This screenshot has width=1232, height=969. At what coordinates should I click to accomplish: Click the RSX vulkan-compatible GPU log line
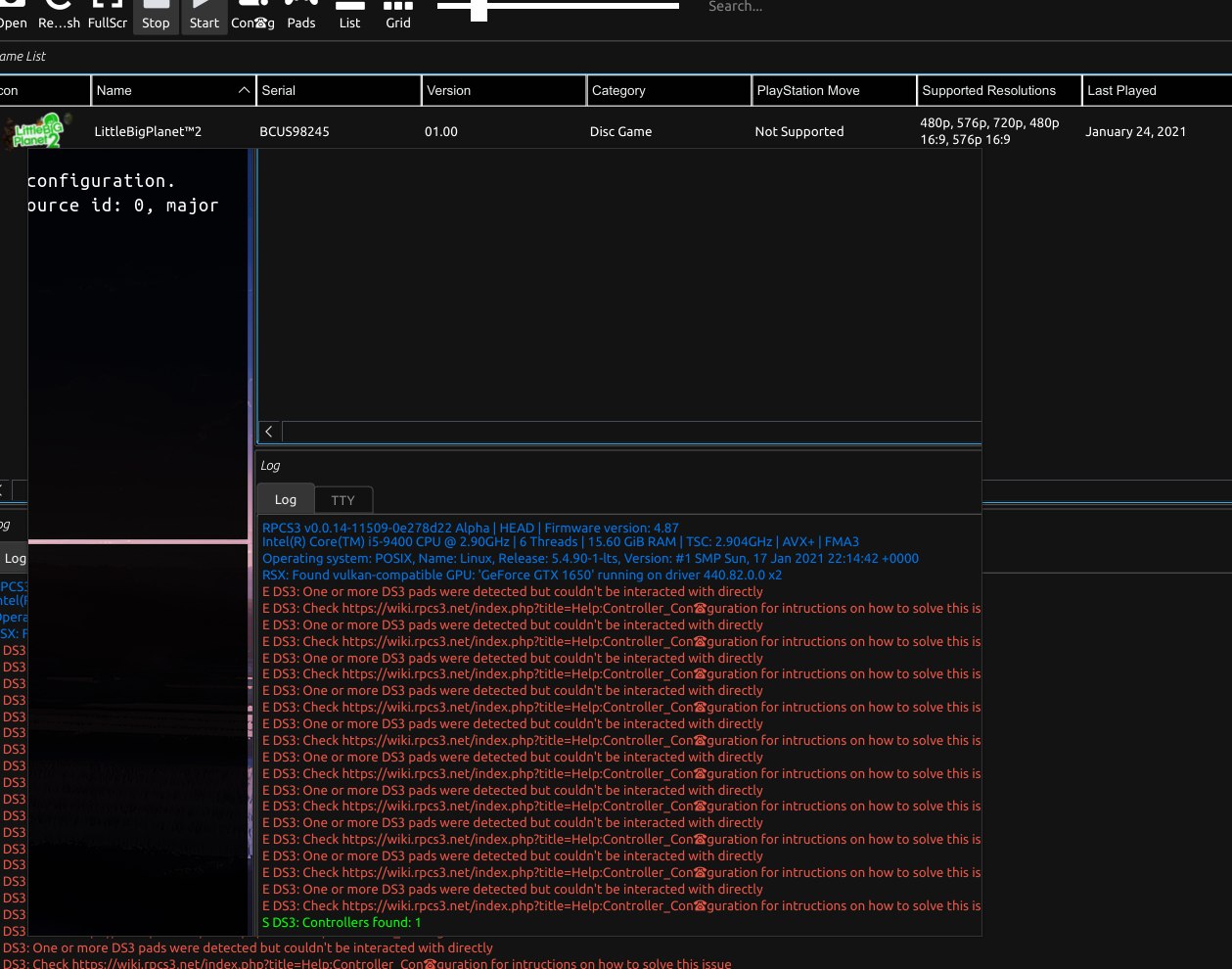522,575
